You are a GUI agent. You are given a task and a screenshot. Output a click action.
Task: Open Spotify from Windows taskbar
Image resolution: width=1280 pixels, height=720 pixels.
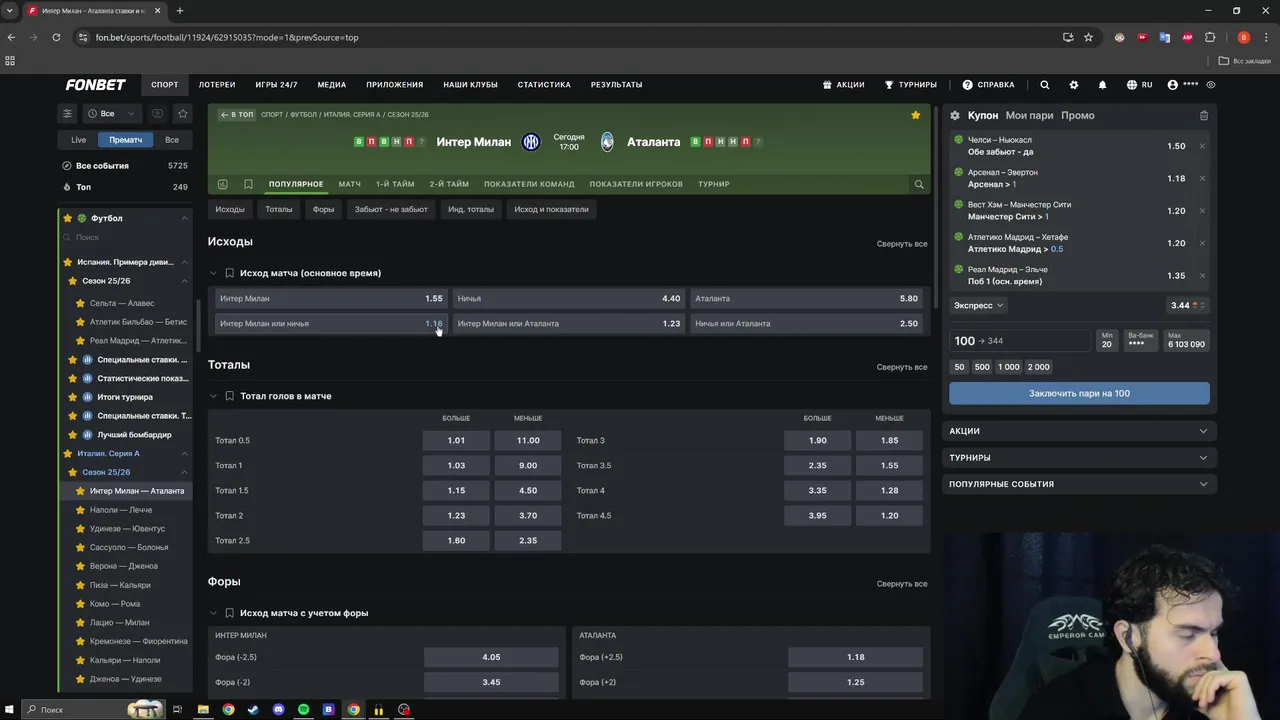303,710
